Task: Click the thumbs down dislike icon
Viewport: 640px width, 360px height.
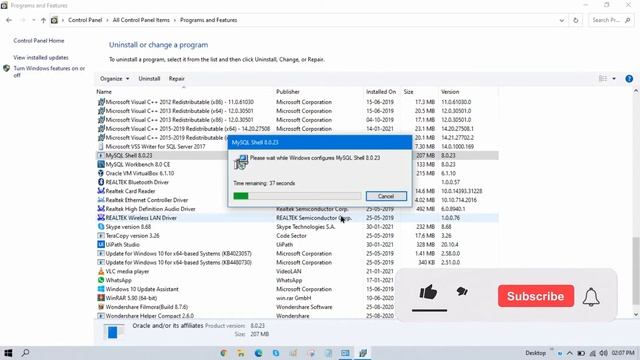Action: [x=462, y=291]
